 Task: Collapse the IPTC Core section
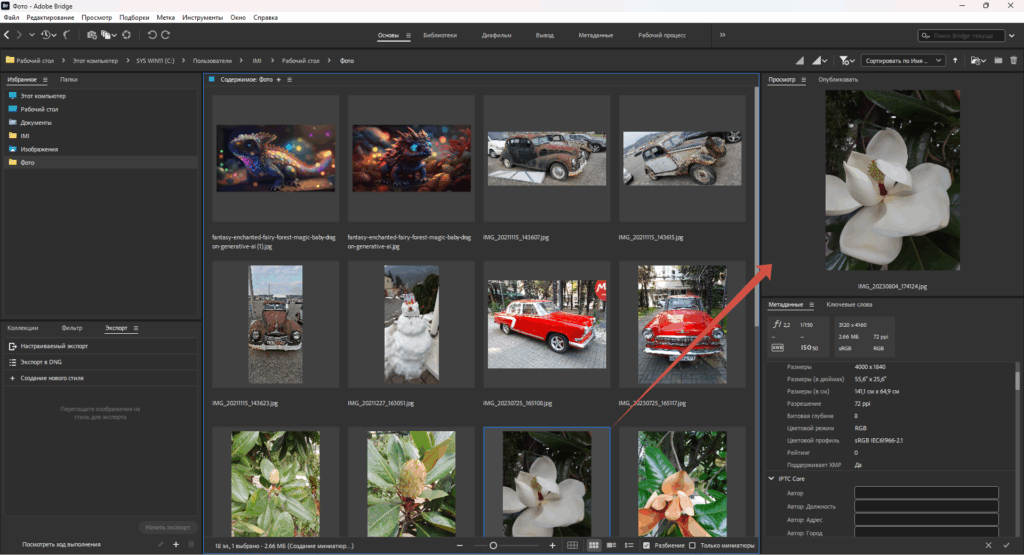click(x=771, y=479)
